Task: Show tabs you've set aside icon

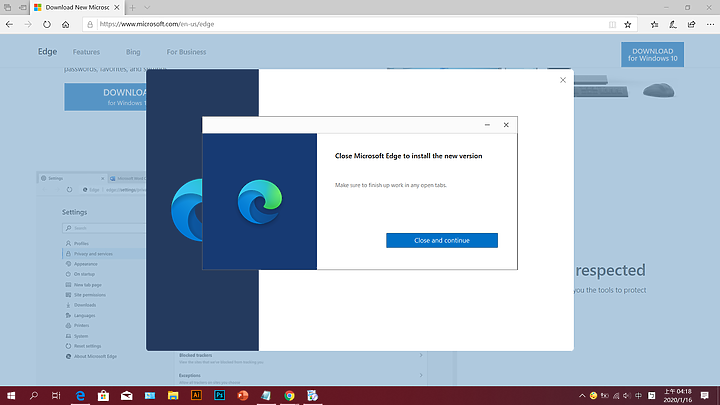Action: [7, 7]
